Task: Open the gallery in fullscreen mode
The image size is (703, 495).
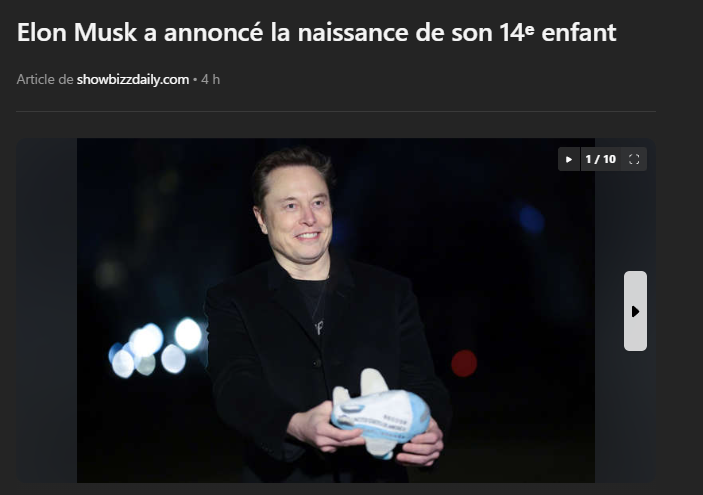Action: tap(634, 159)
